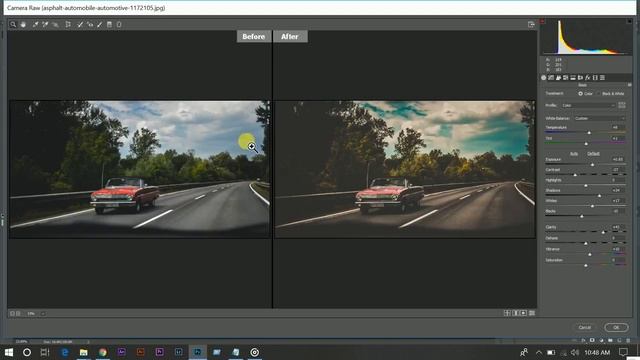Image resolution: width=640 pixels, height=360 pixels.
Task: Adjust the Dehaze slider handle
Action: point(586,243)
